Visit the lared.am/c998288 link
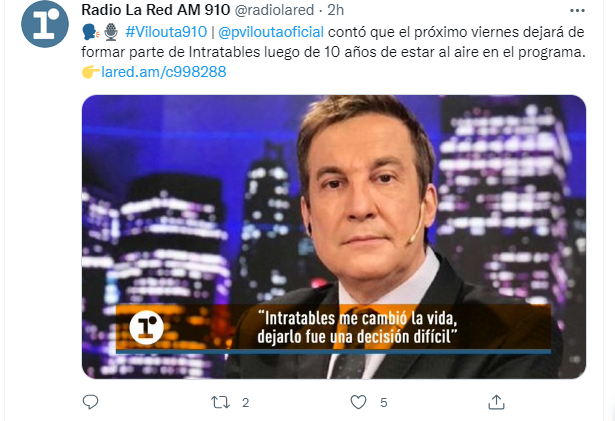 tap(164, 72)
